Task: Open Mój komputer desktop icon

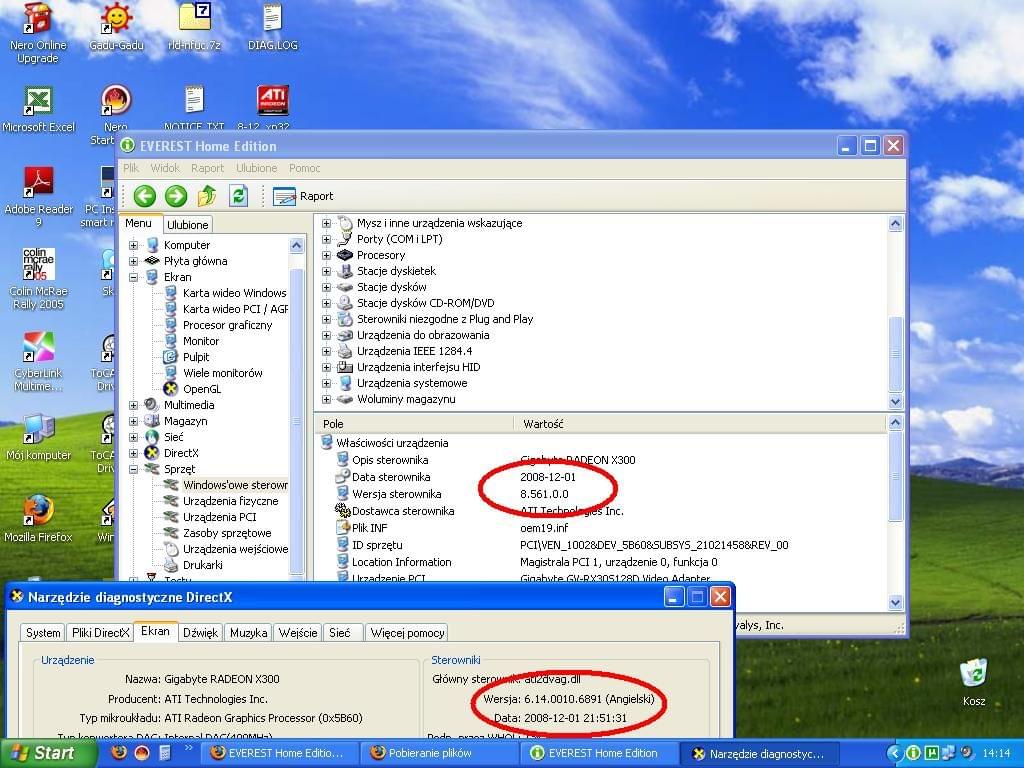Action: tap(38, 438)
